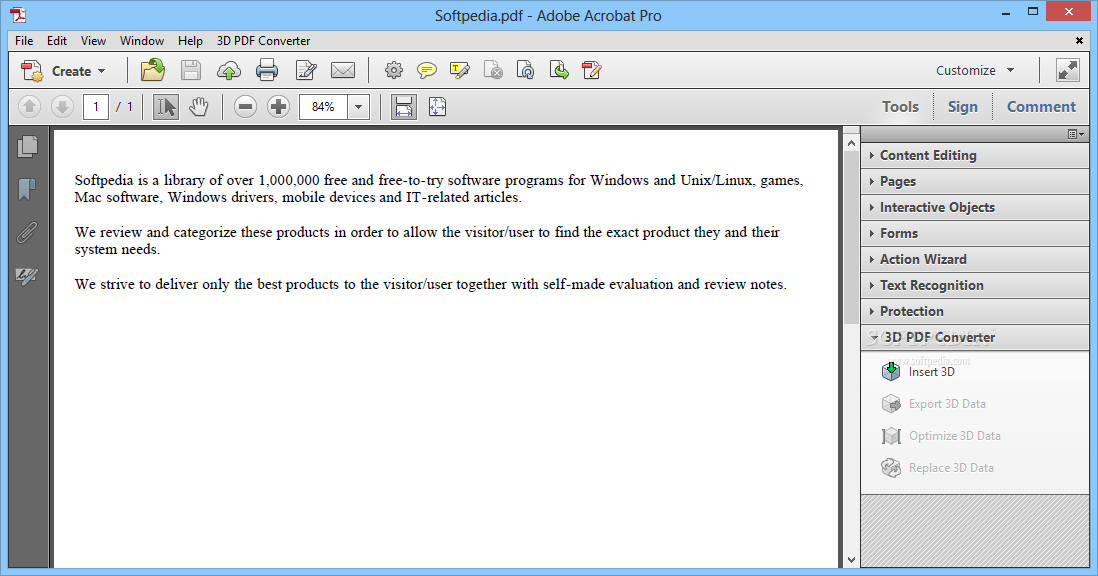
Task: Open the tools pane options menu
Action: pyautogui.click(x=1076, y=134)
